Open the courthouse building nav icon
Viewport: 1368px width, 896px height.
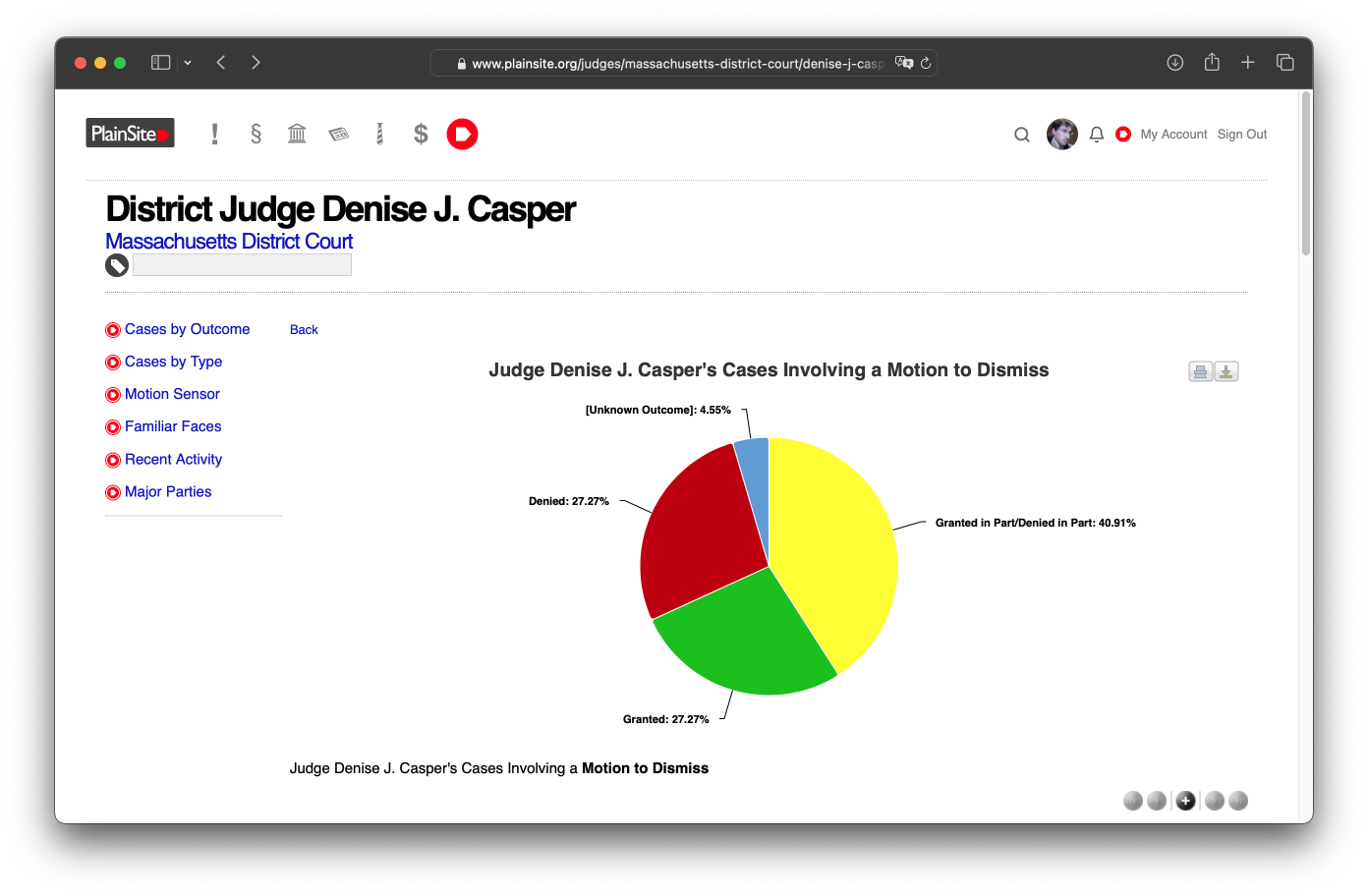coord(297,134)
